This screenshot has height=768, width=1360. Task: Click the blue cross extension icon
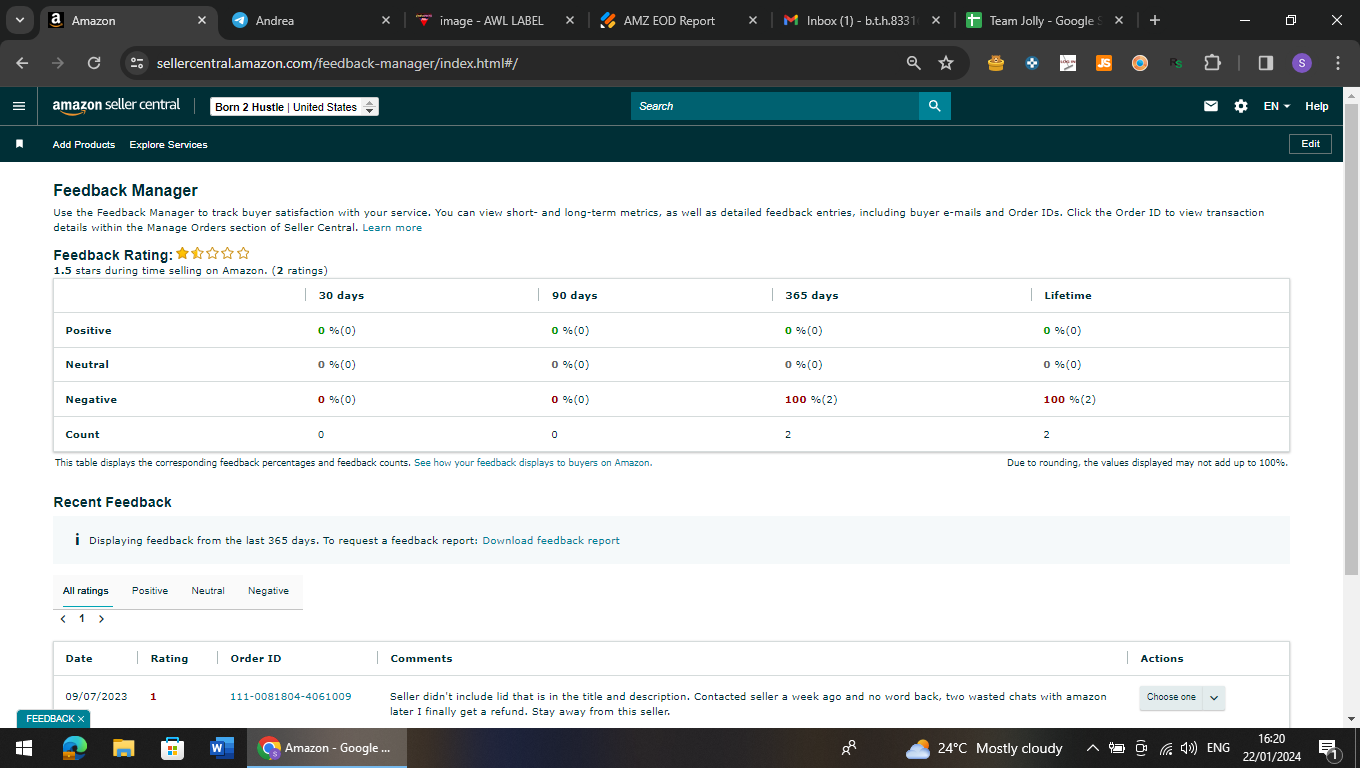click(1032, 63)
